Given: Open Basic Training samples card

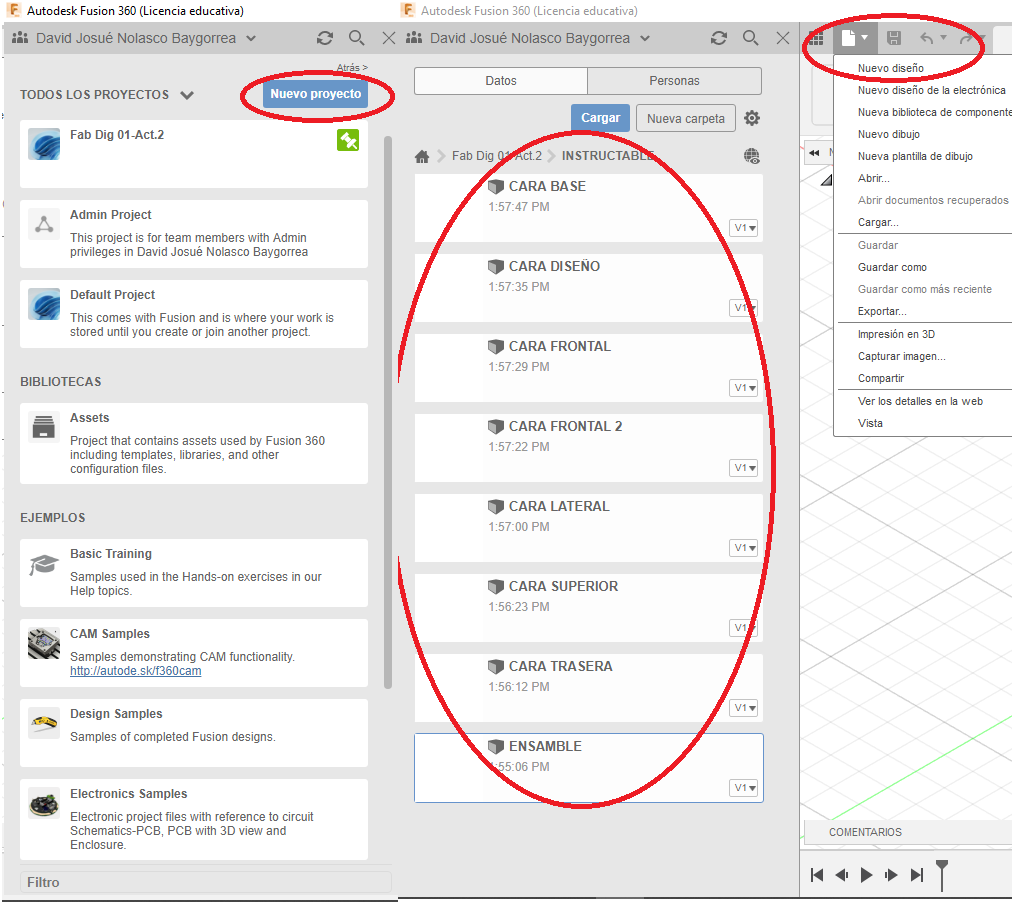Looking at the screenshot, I should [194, 573].
